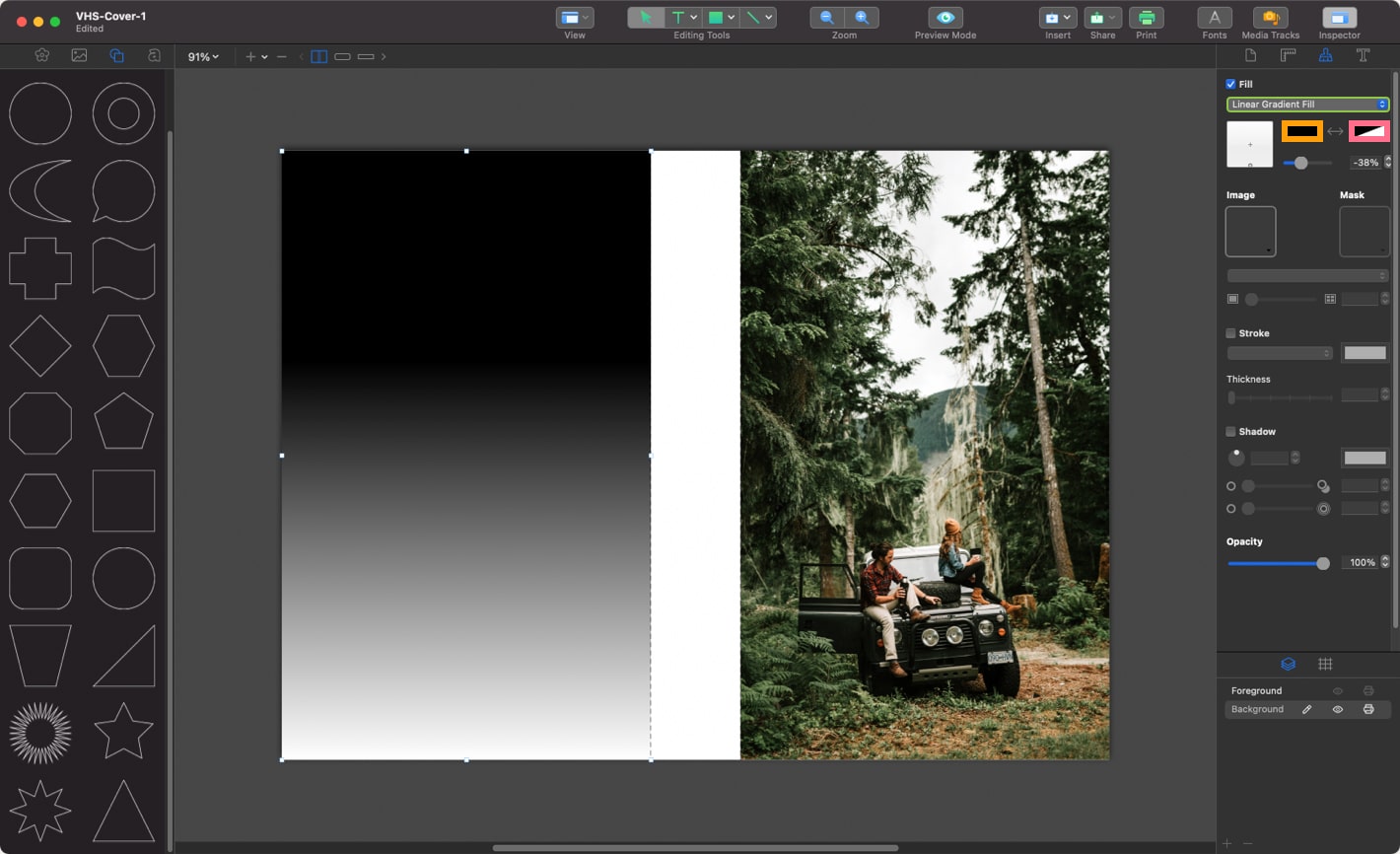Screen dimensions: 1400x854
Task: Open the Fonts panel
Action: coord(1214,18)
